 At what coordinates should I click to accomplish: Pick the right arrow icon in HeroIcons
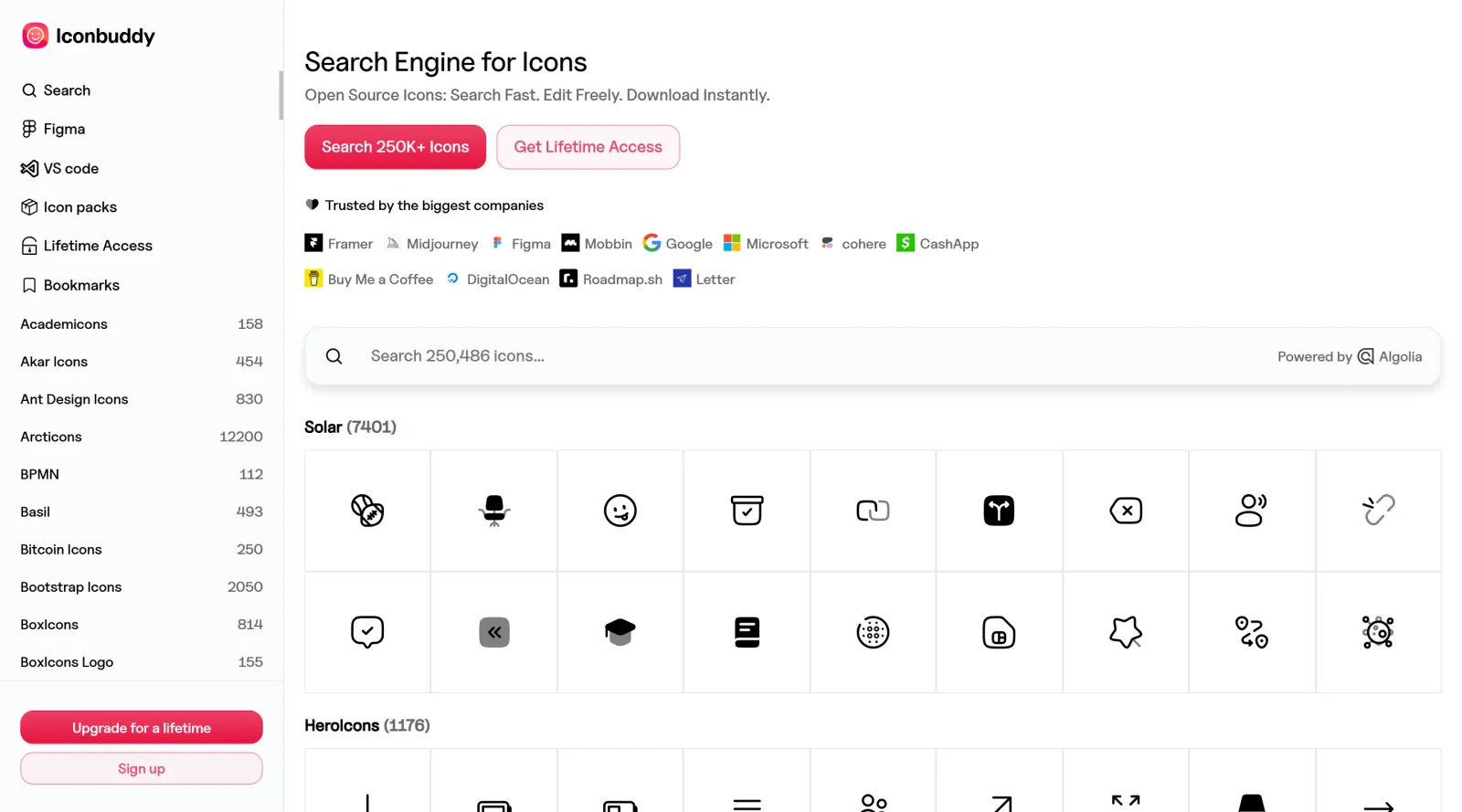tap(1378, 807)
